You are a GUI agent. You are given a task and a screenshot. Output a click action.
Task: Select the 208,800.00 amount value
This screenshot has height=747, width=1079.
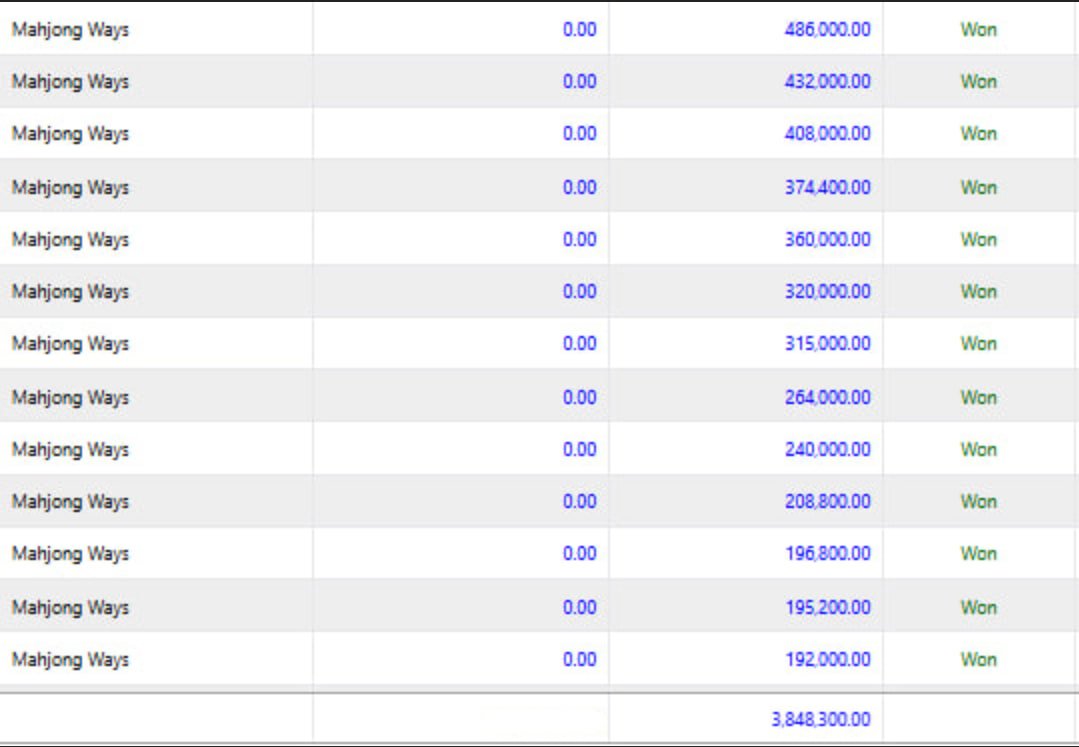click(x=827, y=501)
